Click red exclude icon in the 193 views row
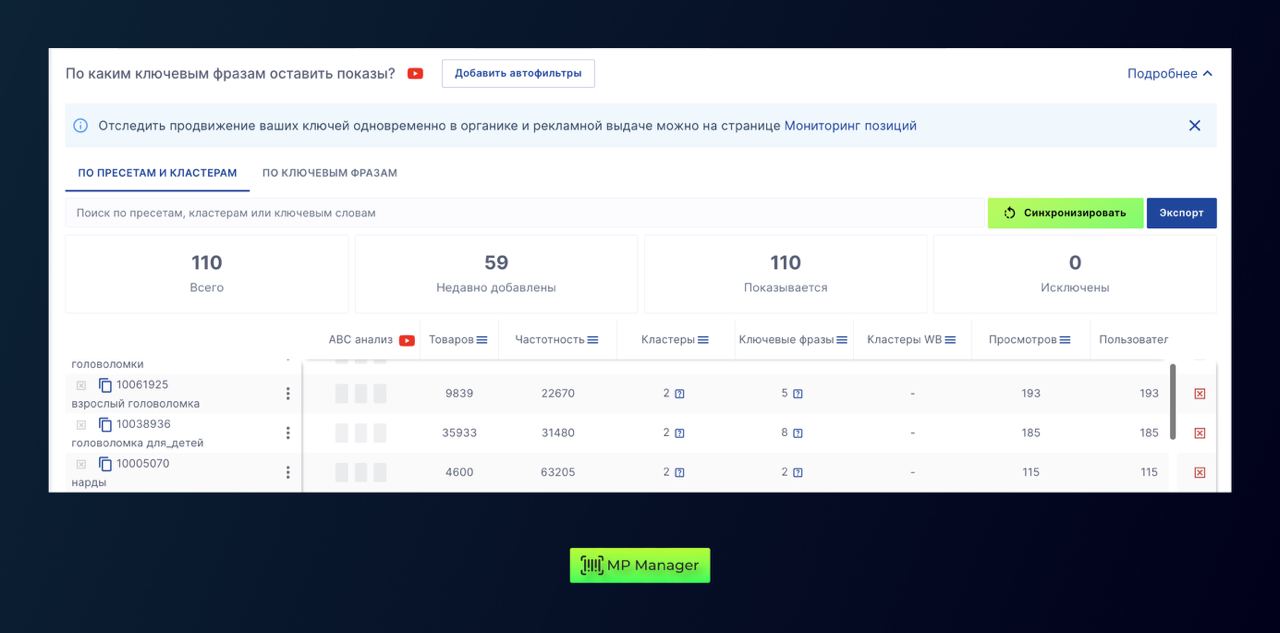Screen dimensions: 1280x633 click(1199, 394)
